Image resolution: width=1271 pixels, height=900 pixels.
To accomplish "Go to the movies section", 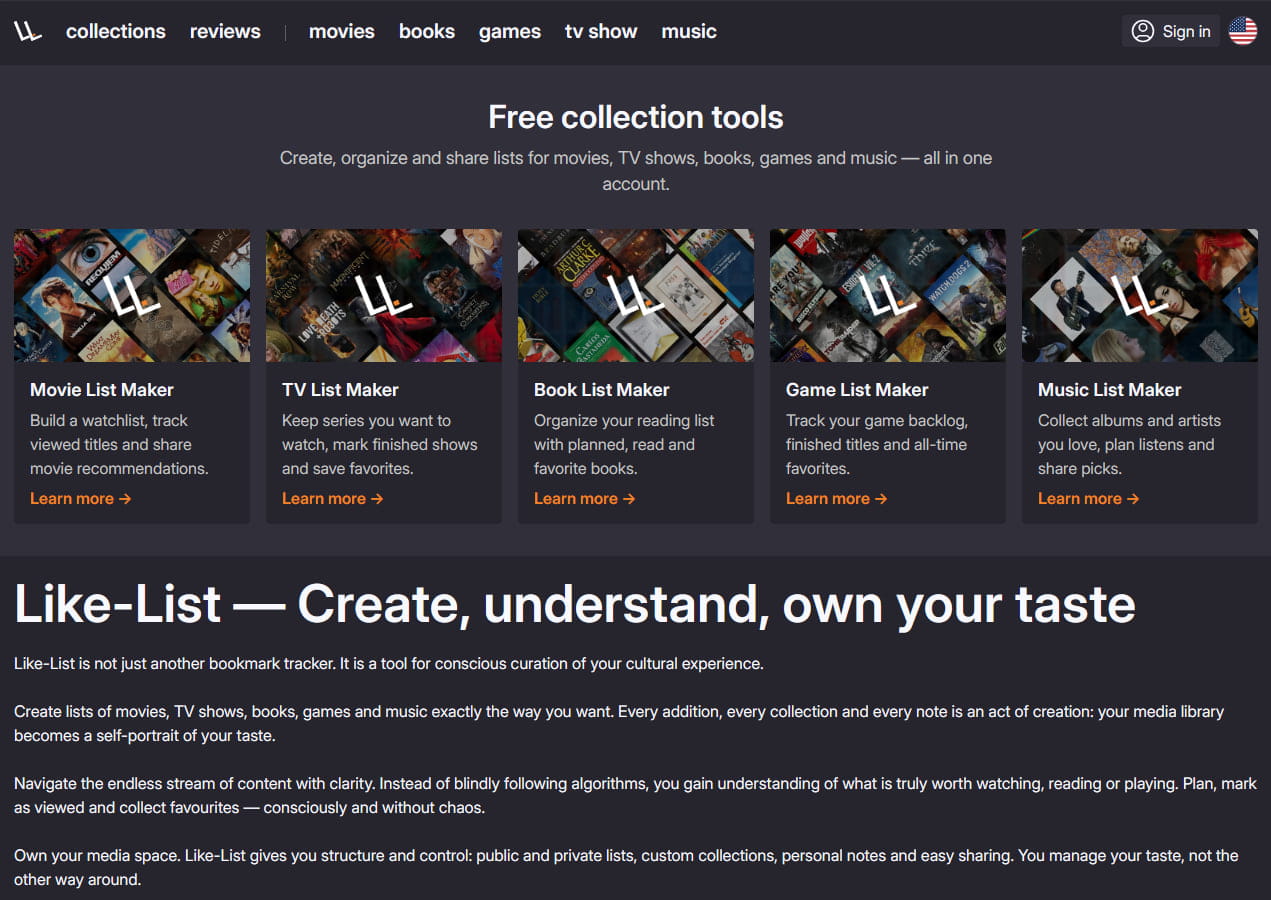I will tap(342, 31).
